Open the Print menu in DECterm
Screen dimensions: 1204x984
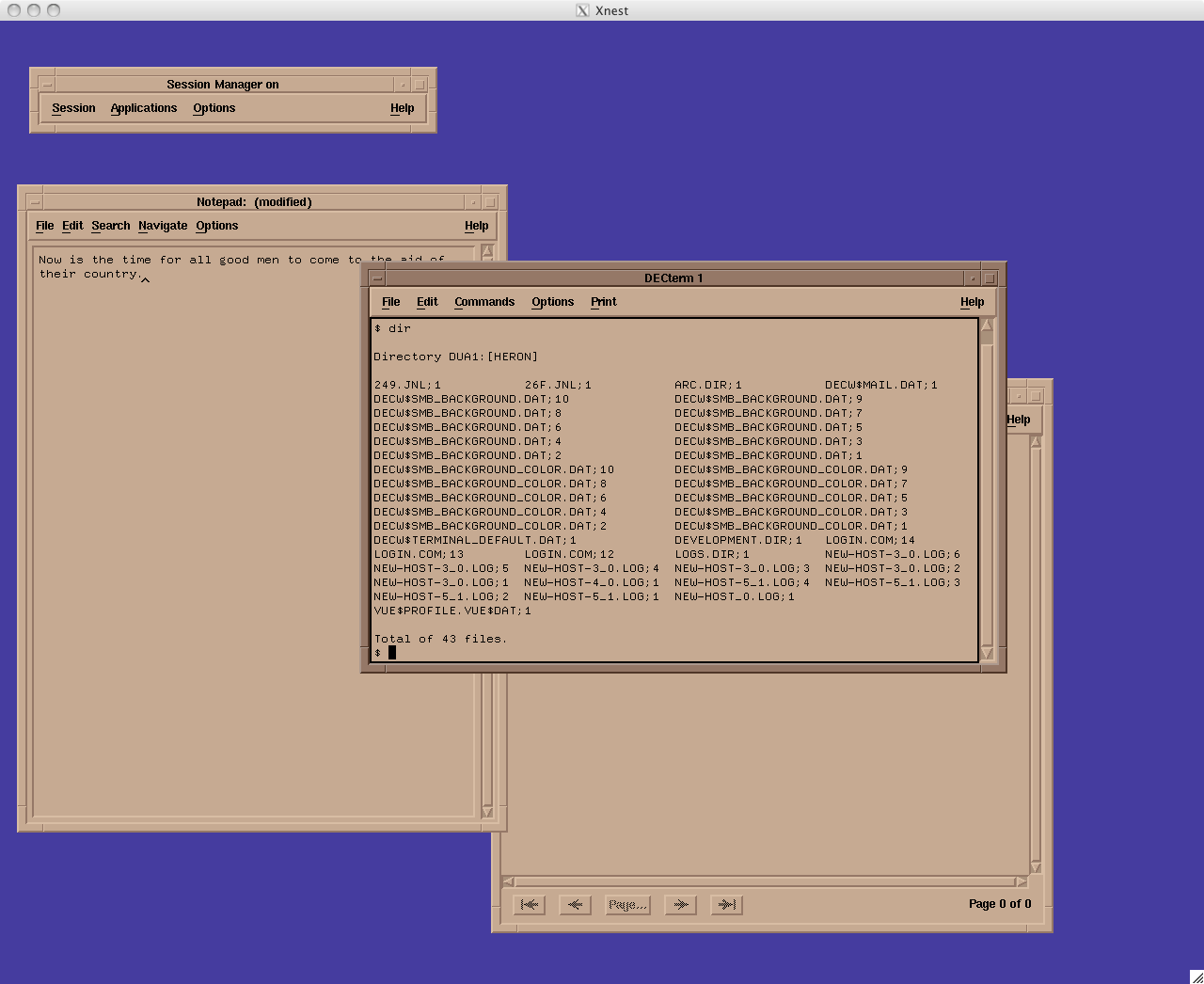tap(603, 301)
